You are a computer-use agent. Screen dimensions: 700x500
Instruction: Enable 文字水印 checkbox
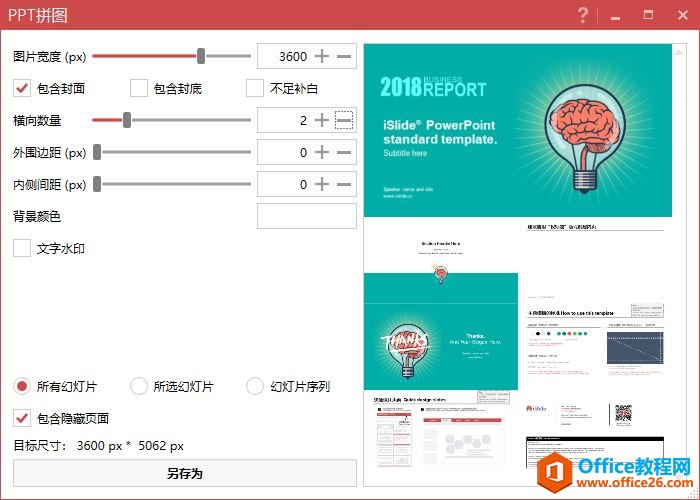22,248
